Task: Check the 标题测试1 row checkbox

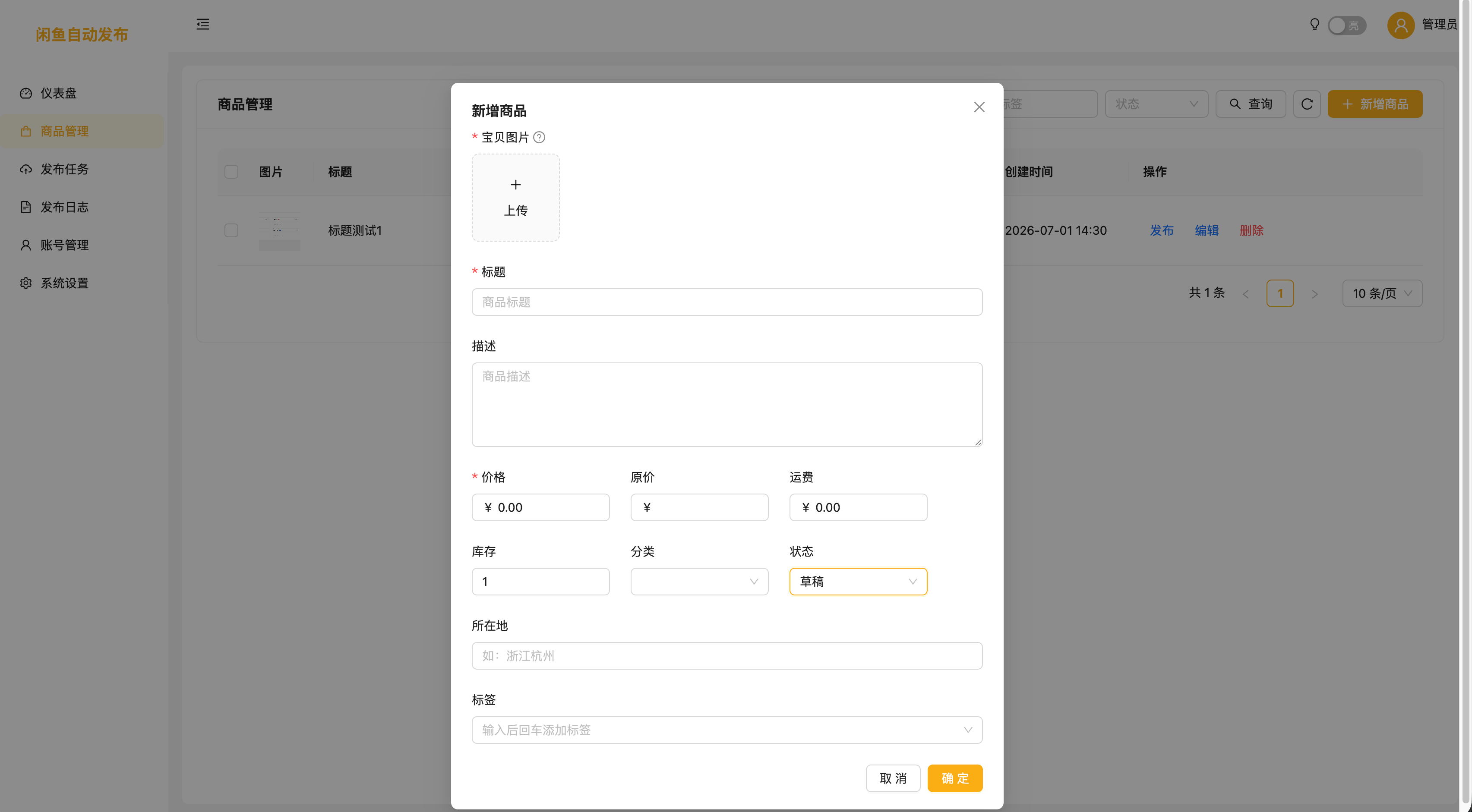Action: (231, 231)
